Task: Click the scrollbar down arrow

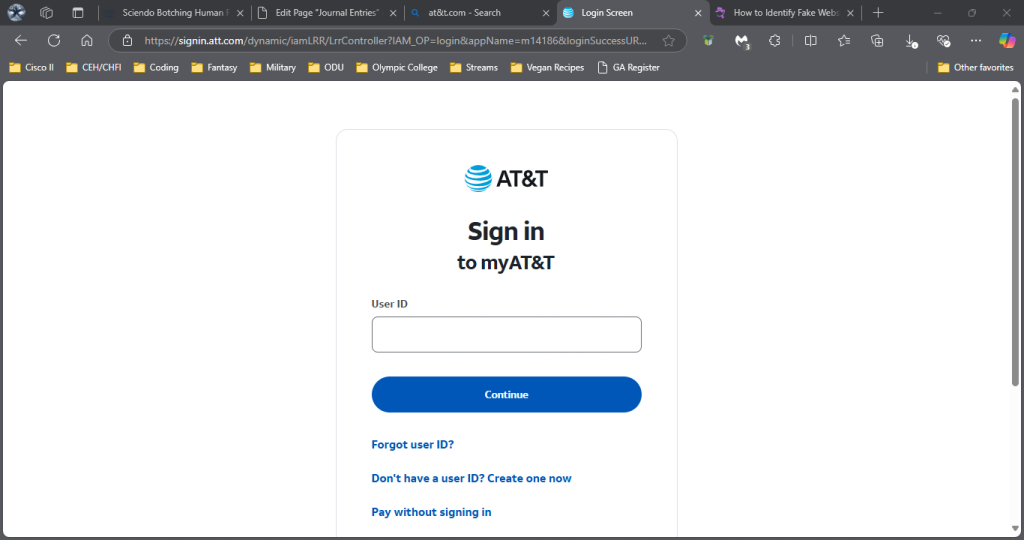Action: pos(1015,528)
